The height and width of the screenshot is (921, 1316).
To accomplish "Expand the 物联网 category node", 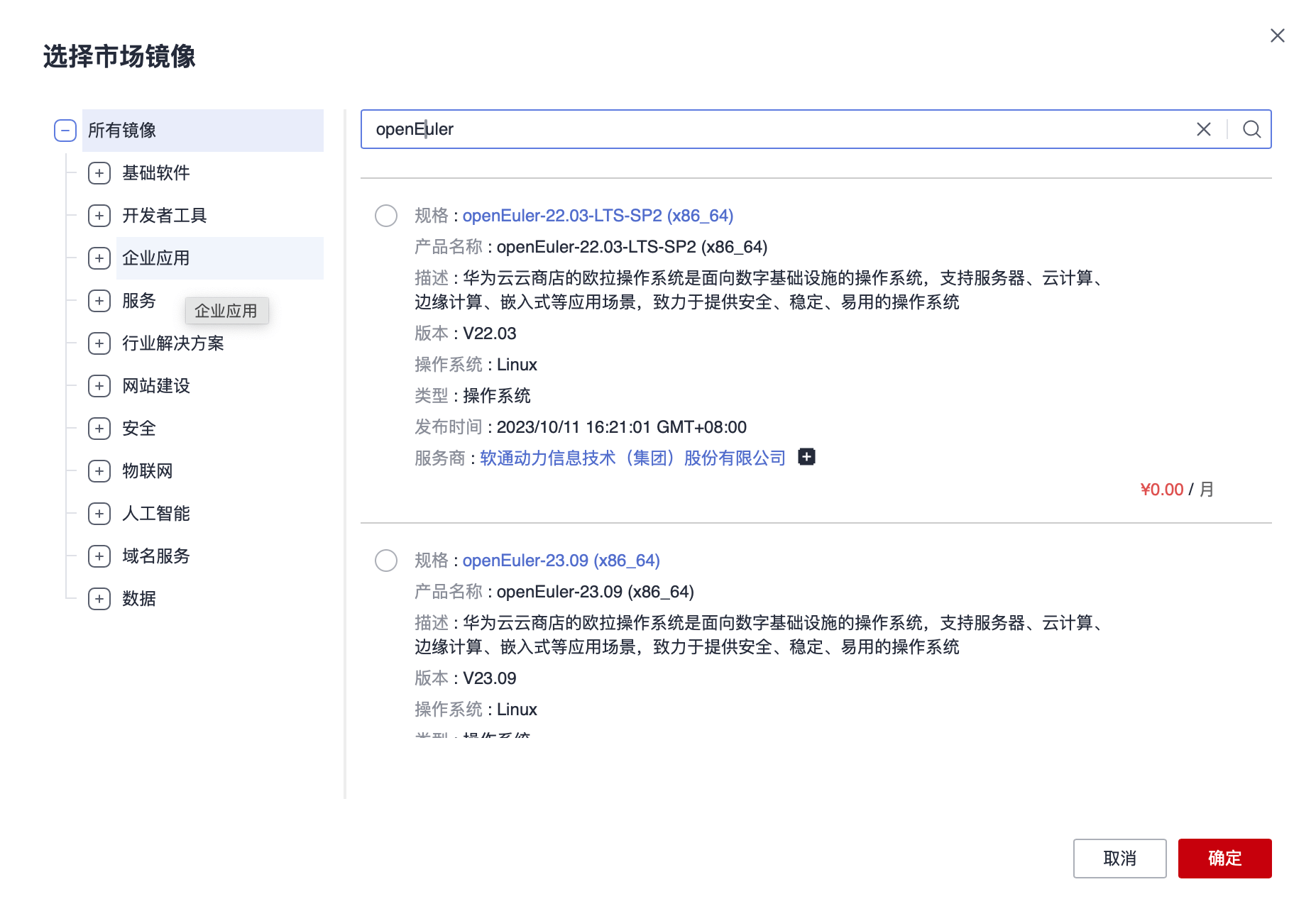I will 99,471.
